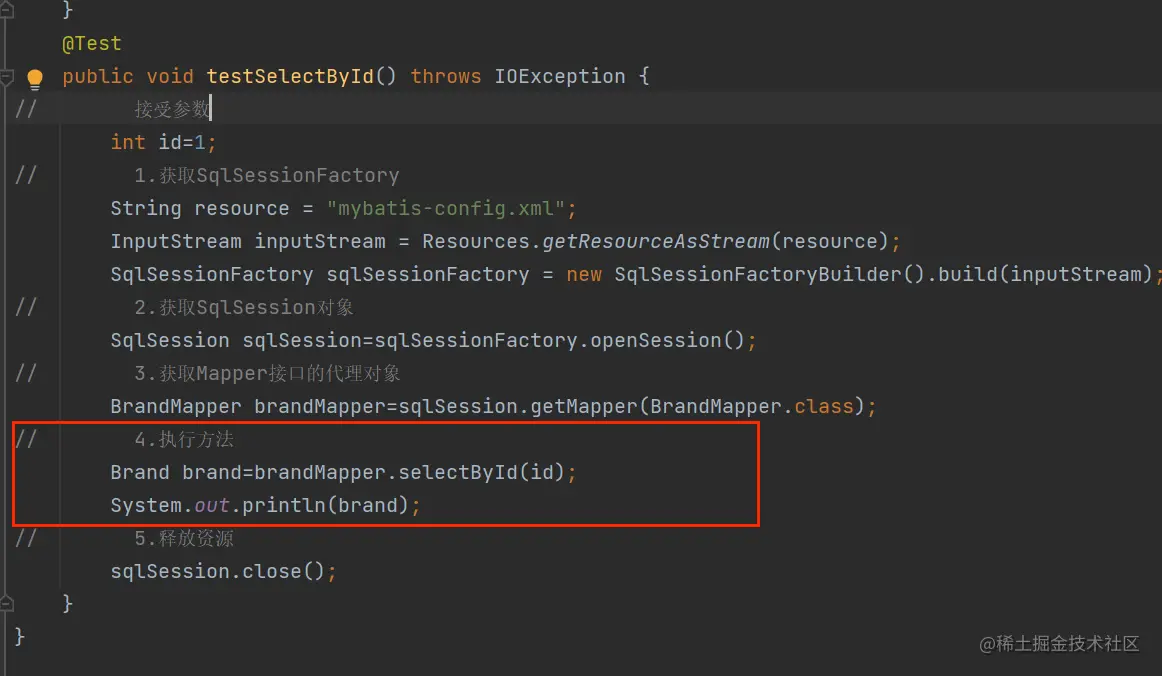Viewport: 1162px width, 676px height.
Task: Click 'Brand brand' variable declaration
Action: [x=176, y=472]
